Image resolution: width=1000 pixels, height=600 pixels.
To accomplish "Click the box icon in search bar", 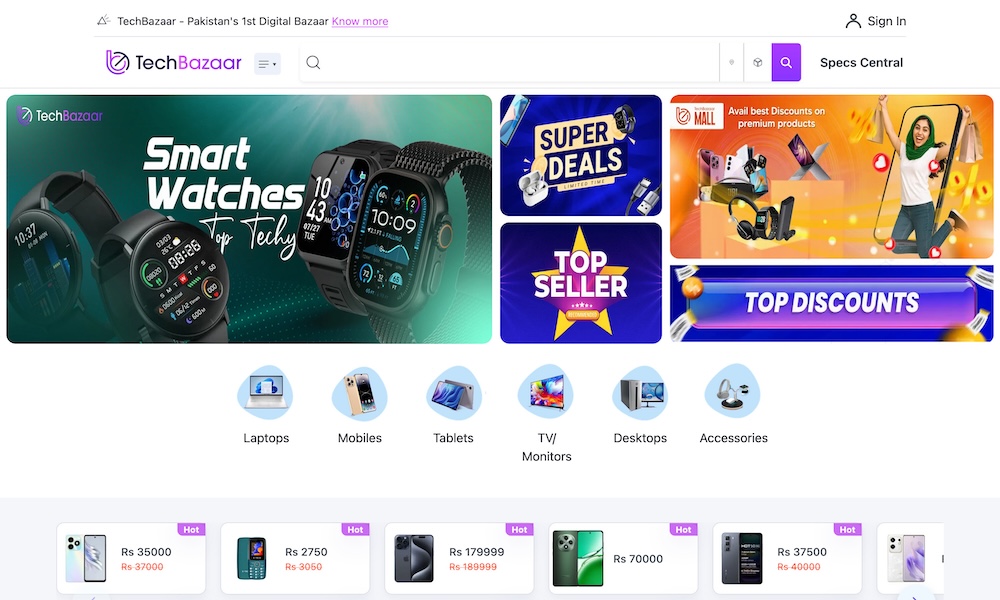I will point(758,62).
